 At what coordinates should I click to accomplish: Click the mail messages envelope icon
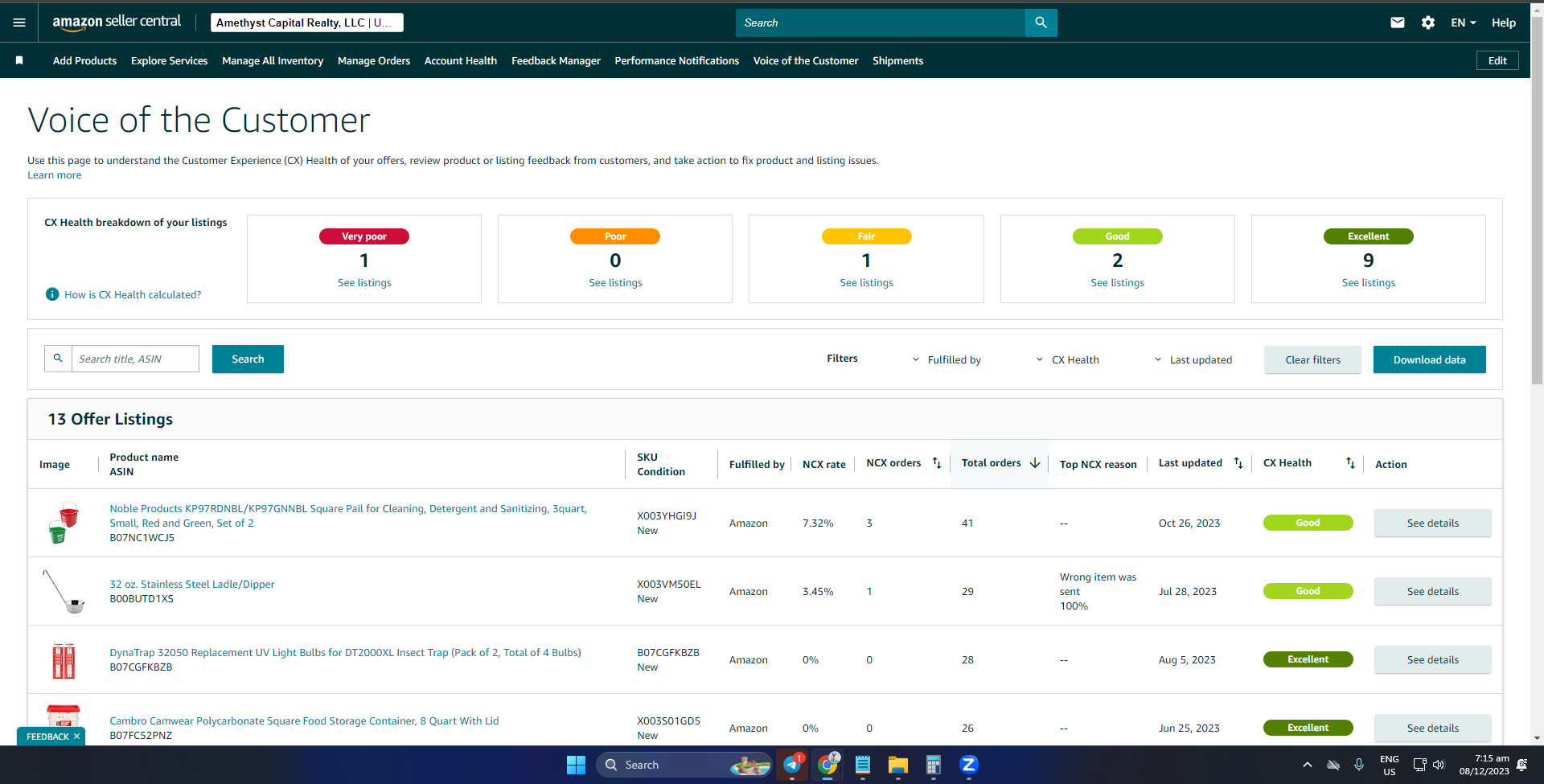(x=1398, y=23)
